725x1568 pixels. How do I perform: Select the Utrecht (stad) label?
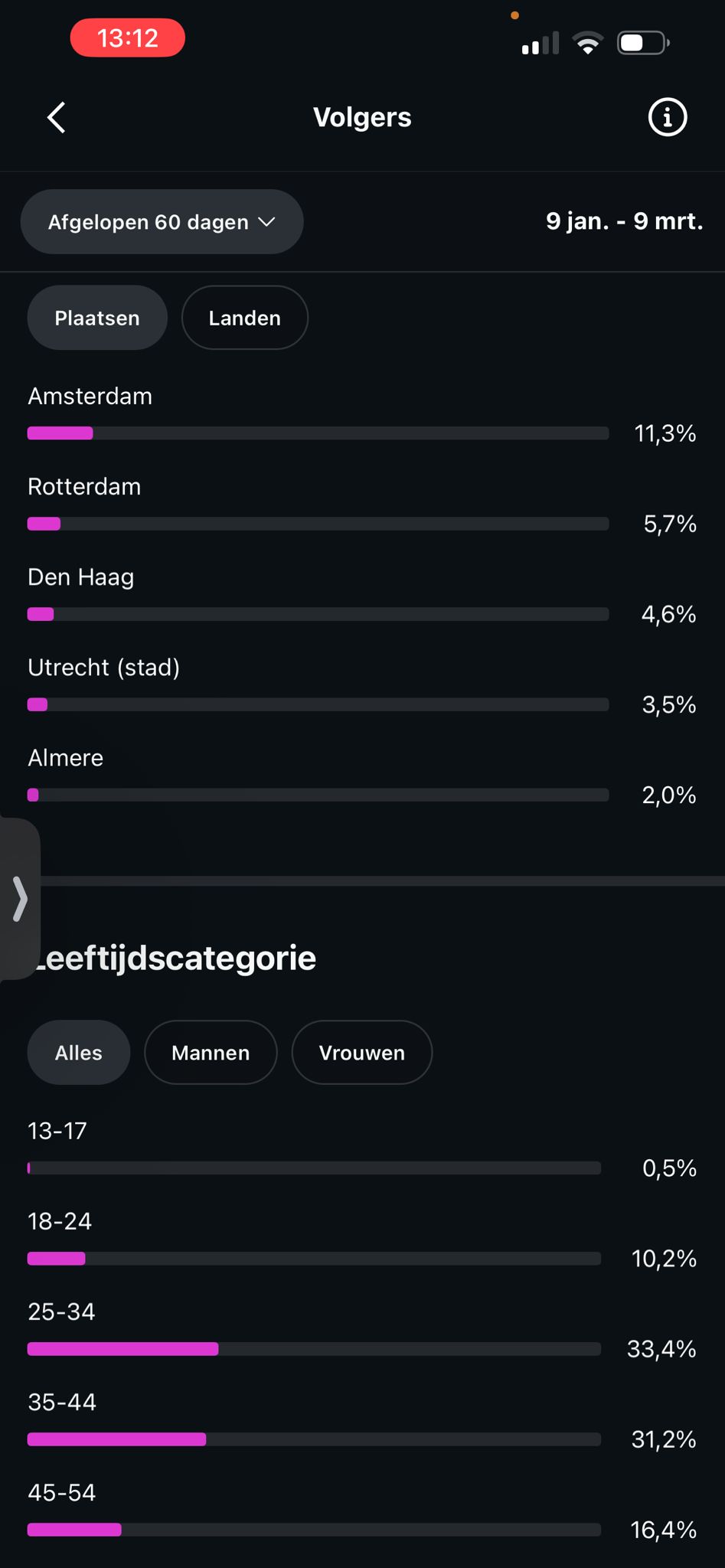click(x=104, y=668)
